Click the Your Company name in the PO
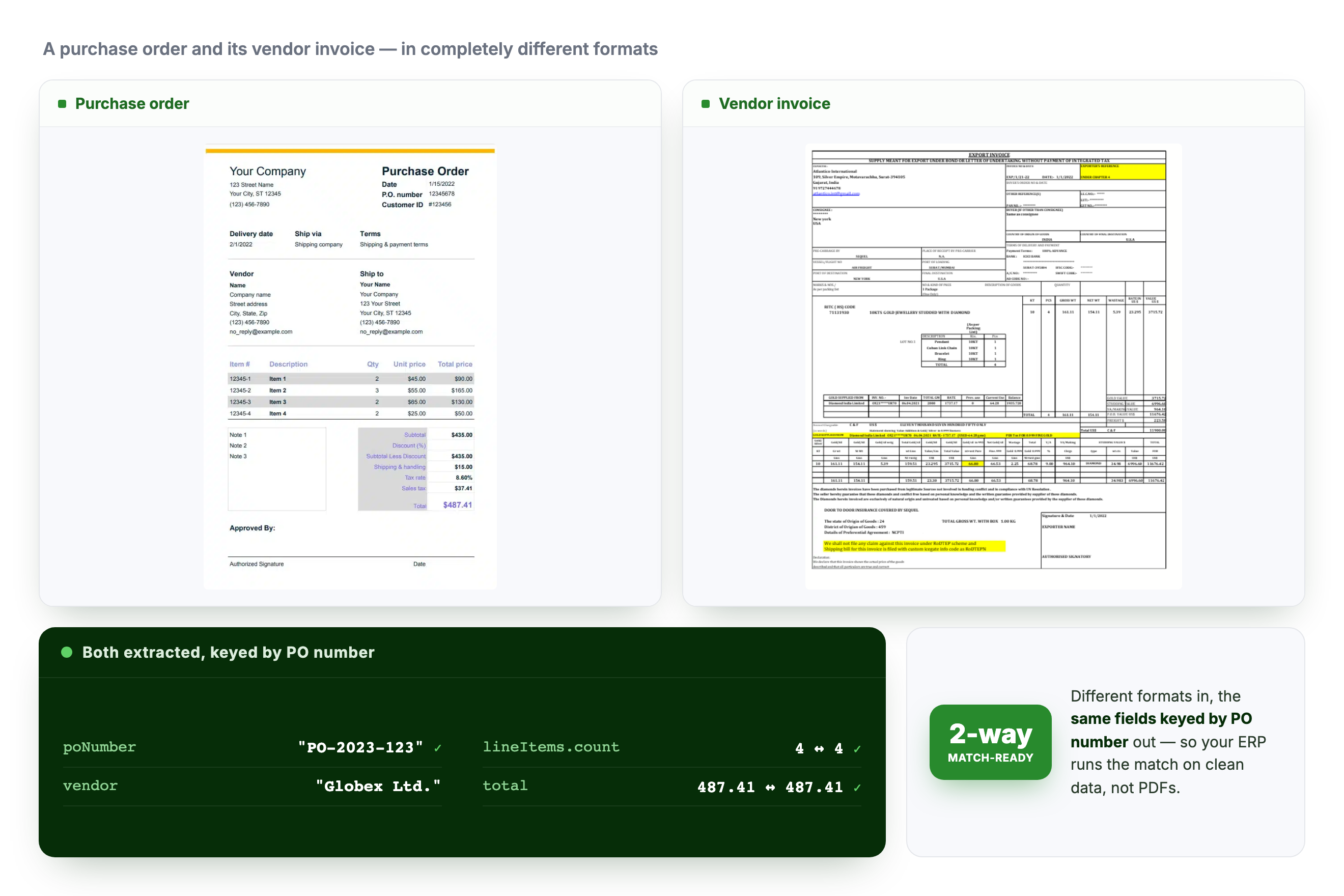Image resolution: width=1344 pixels, height=896 pixels. click(x=267, y=171)
